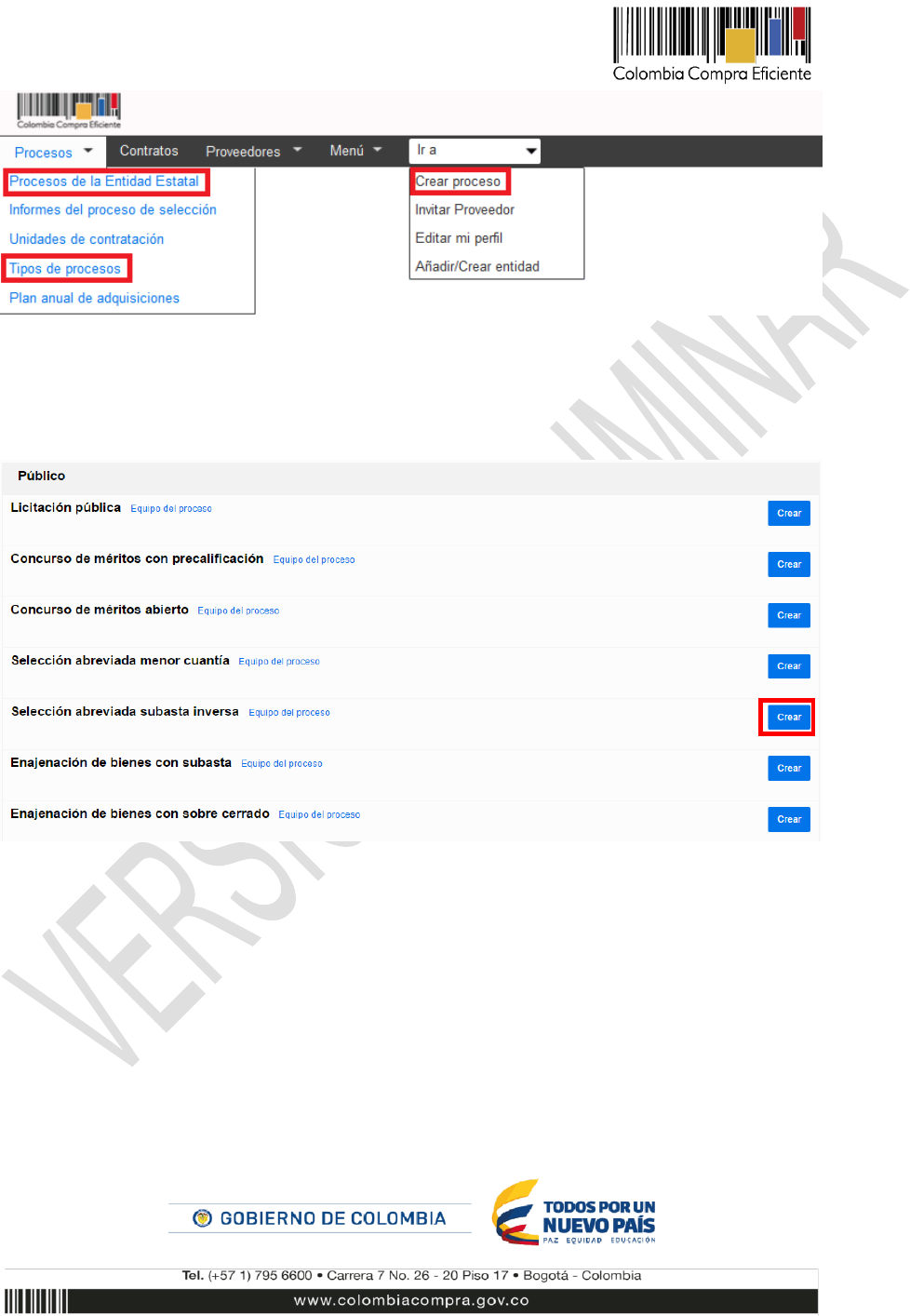Click the arrow next to Menú
Screen dimensions: 910x1316
click(x=378, y=150)
